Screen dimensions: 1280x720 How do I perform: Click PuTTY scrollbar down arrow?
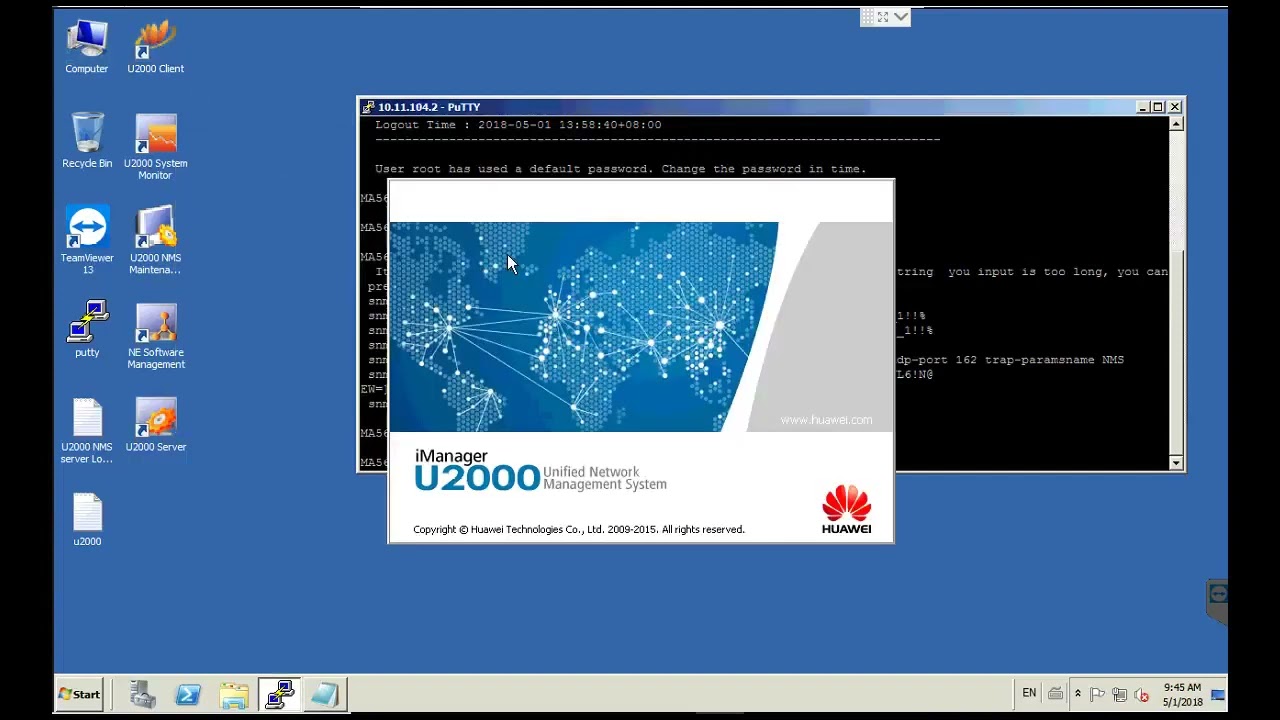click(x=1176, y=462)
